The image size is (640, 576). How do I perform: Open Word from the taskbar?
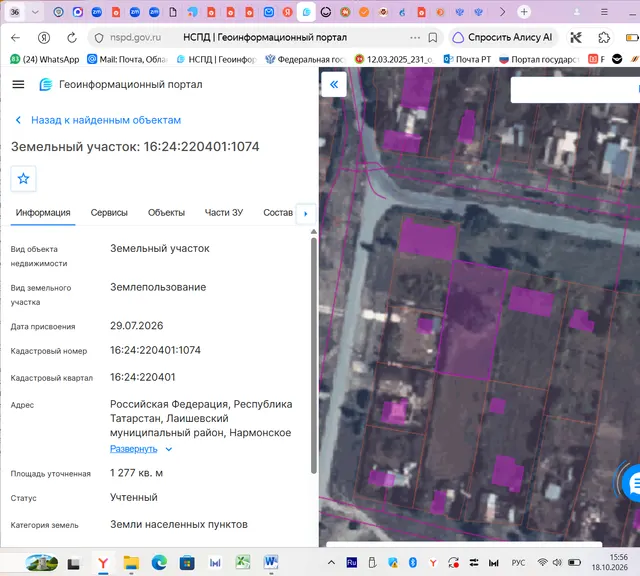click(x=271, y=563)
